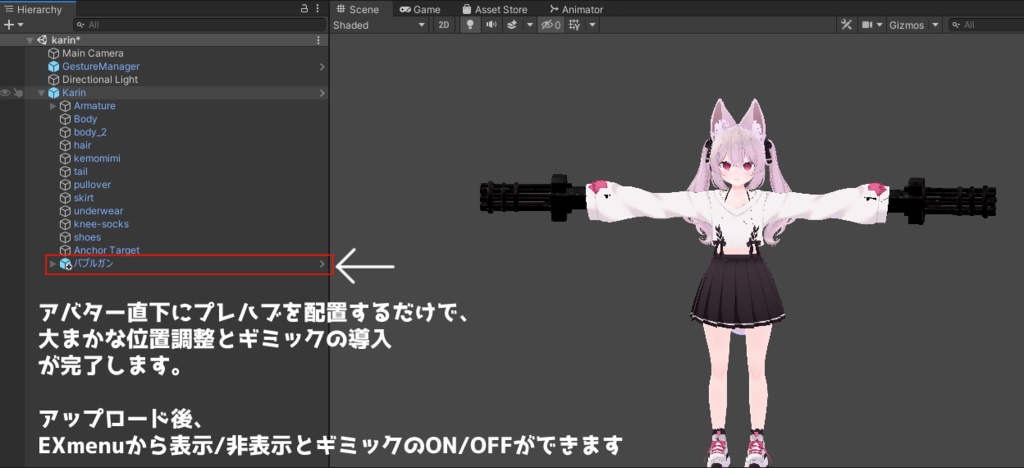This screenshot has width=1024, height=468.
Task: Open the component tools wrench icon in Scene toolbar
Action: (846, 25)
